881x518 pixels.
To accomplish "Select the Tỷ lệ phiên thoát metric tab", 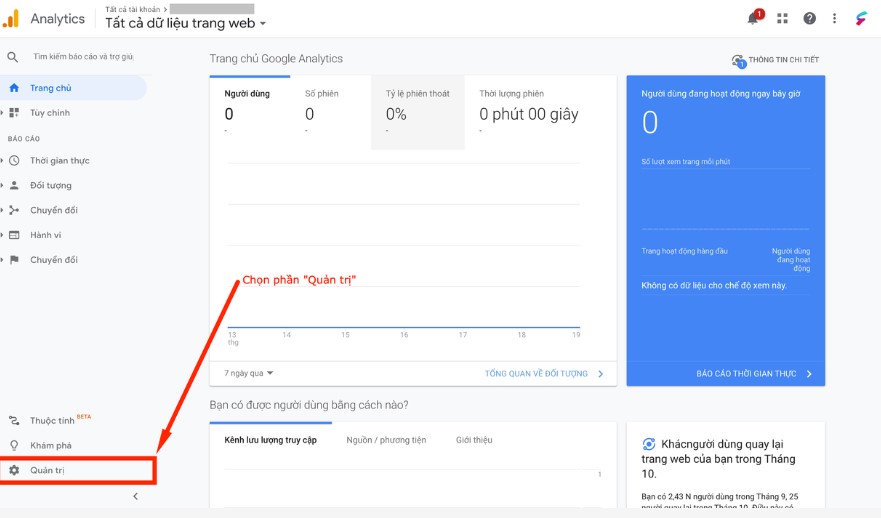I will click(417, 112).
